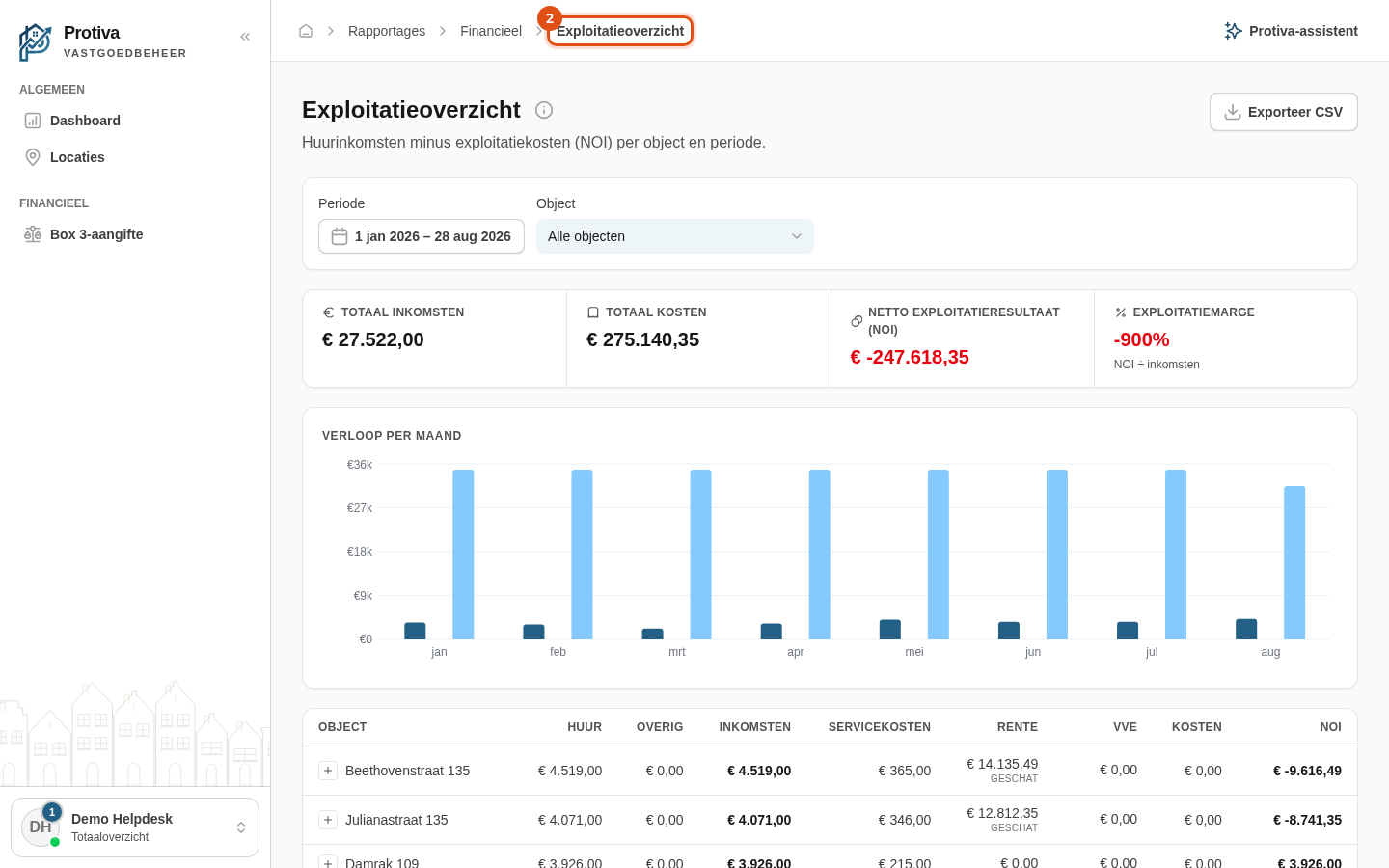The width and height of the screenshot is (1389, 868).
Task: Click the OBJECT column header
Action: click(342, 727)
